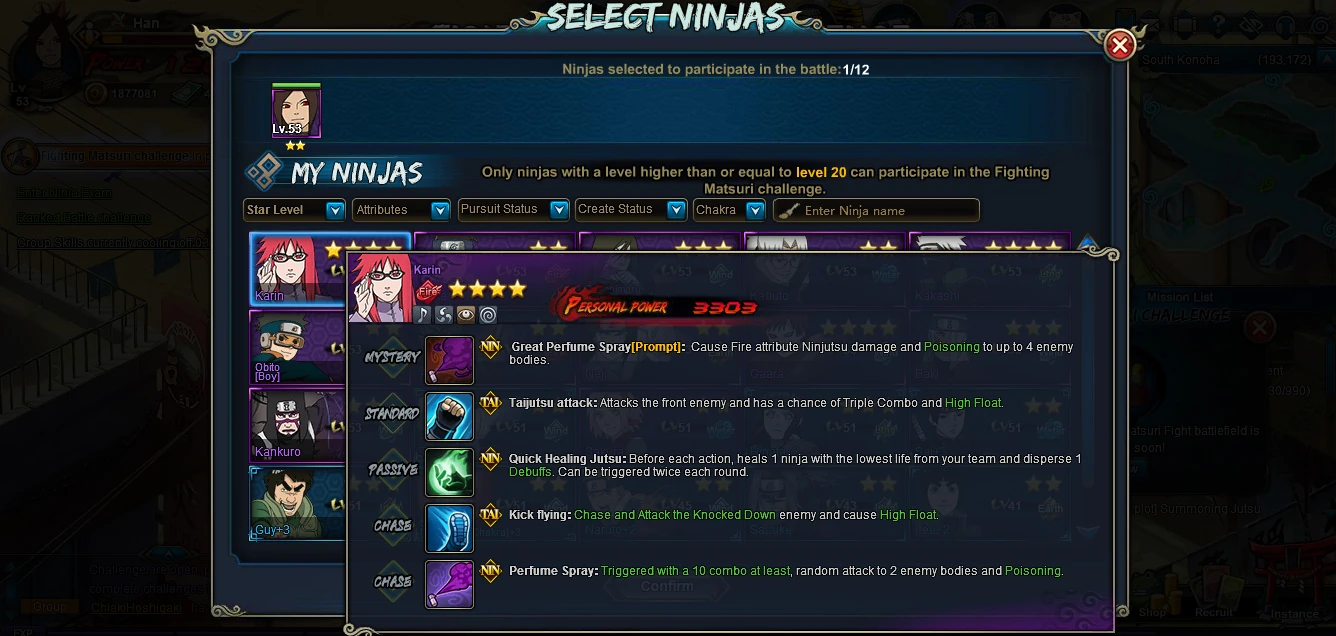
Task: Click the music note trait icon under Karin
Action: pos(422,315)
